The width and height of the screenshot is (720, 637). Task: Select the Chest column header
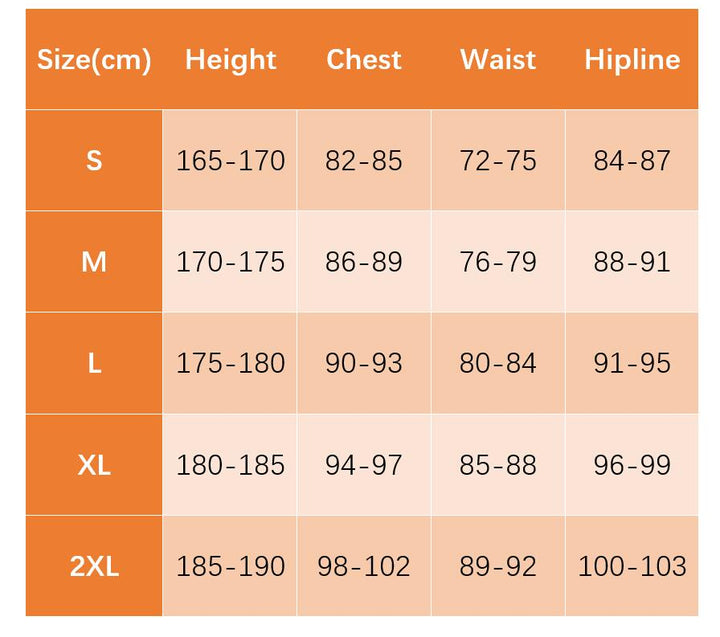pos(364,60)
